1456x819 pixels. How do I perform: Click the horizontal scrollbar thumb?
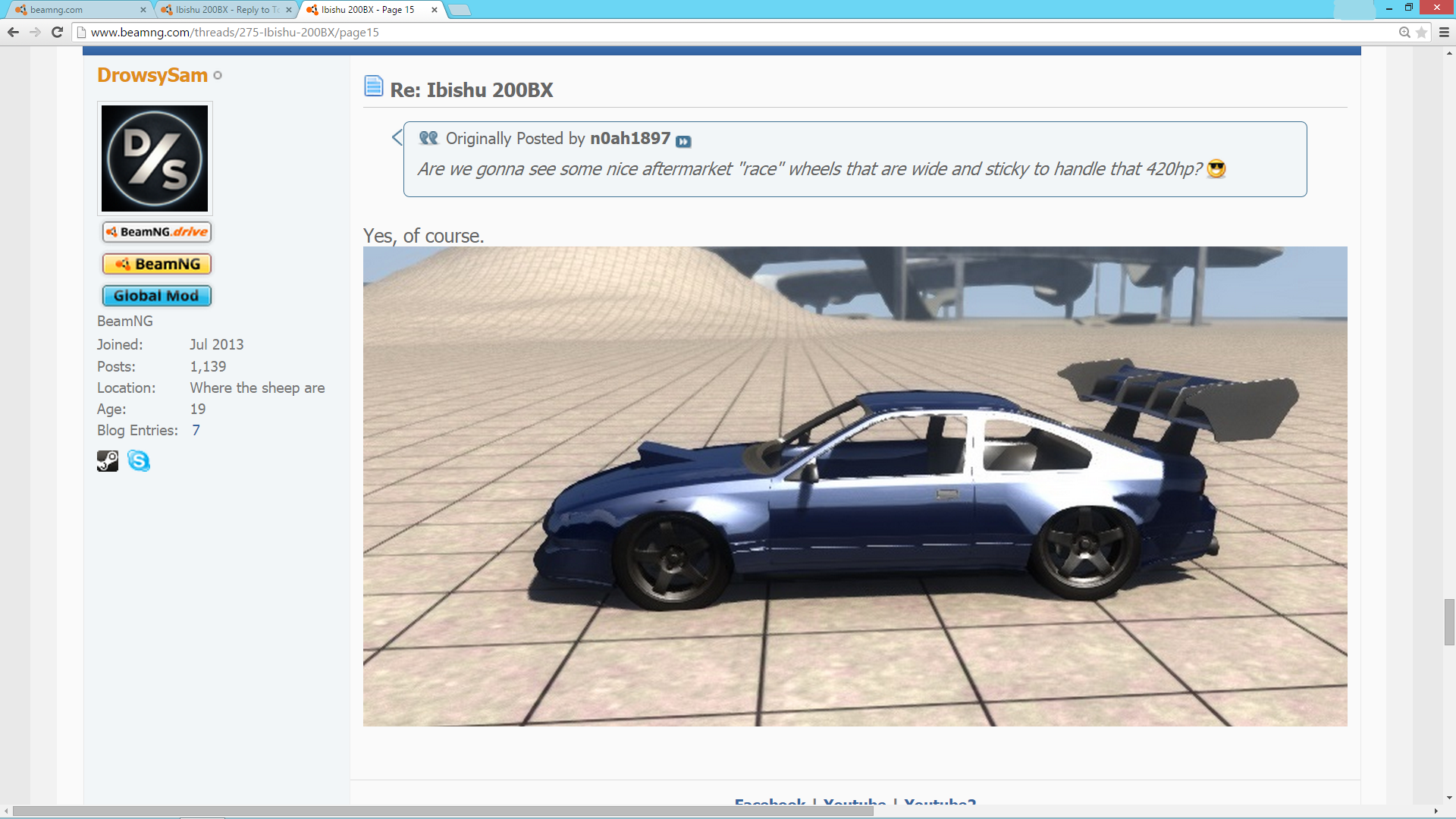[443, 811]
